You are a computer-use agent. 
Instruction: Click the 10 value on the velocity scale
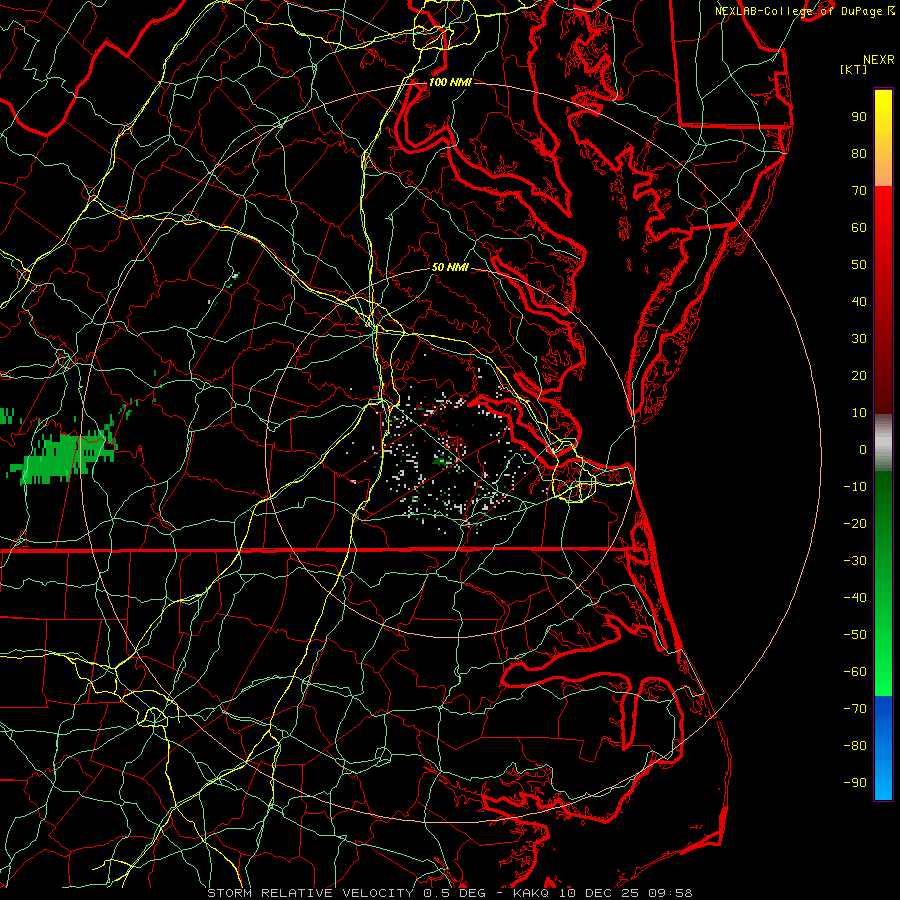pyautogui.click(x=859, y=413)
